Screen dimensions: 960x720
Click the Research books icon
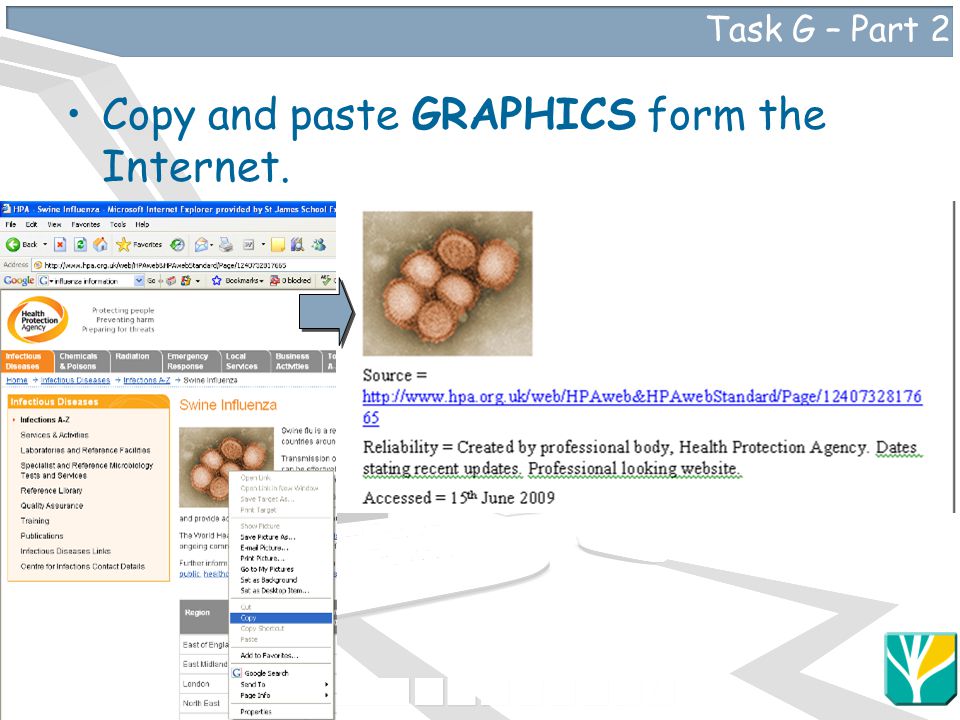coord(298,245)
